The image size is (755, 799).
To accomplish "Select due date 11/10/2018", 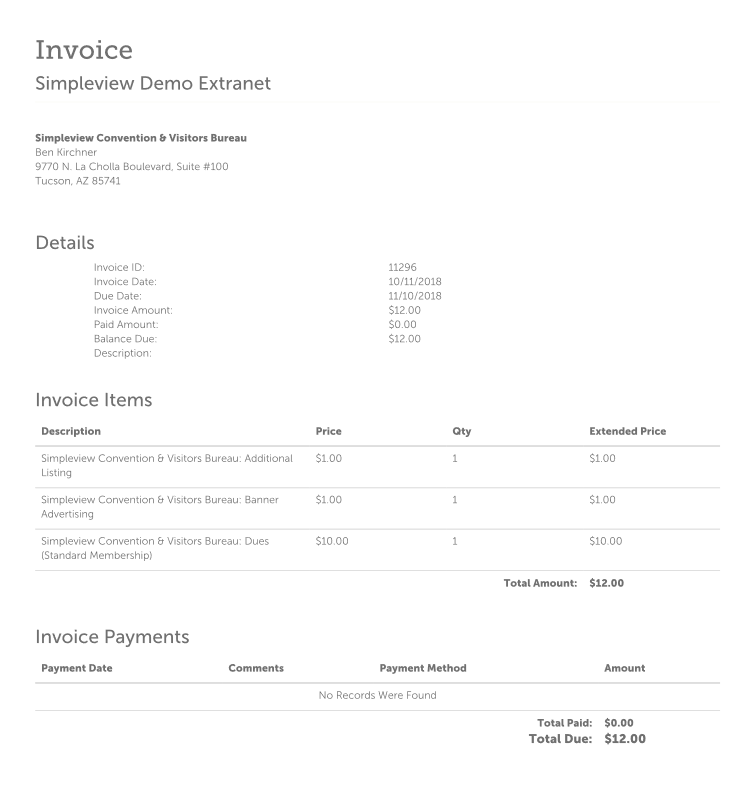I will [x=415, y=296].
